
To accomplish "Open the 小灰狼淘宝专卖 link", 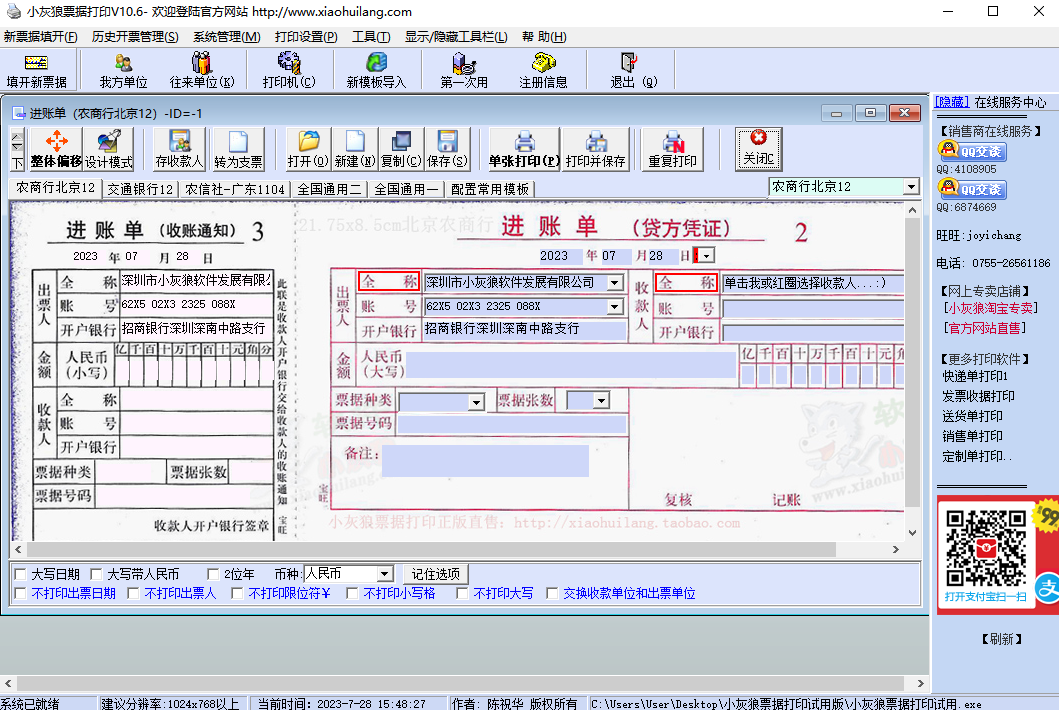I will (x=990, y=308).
